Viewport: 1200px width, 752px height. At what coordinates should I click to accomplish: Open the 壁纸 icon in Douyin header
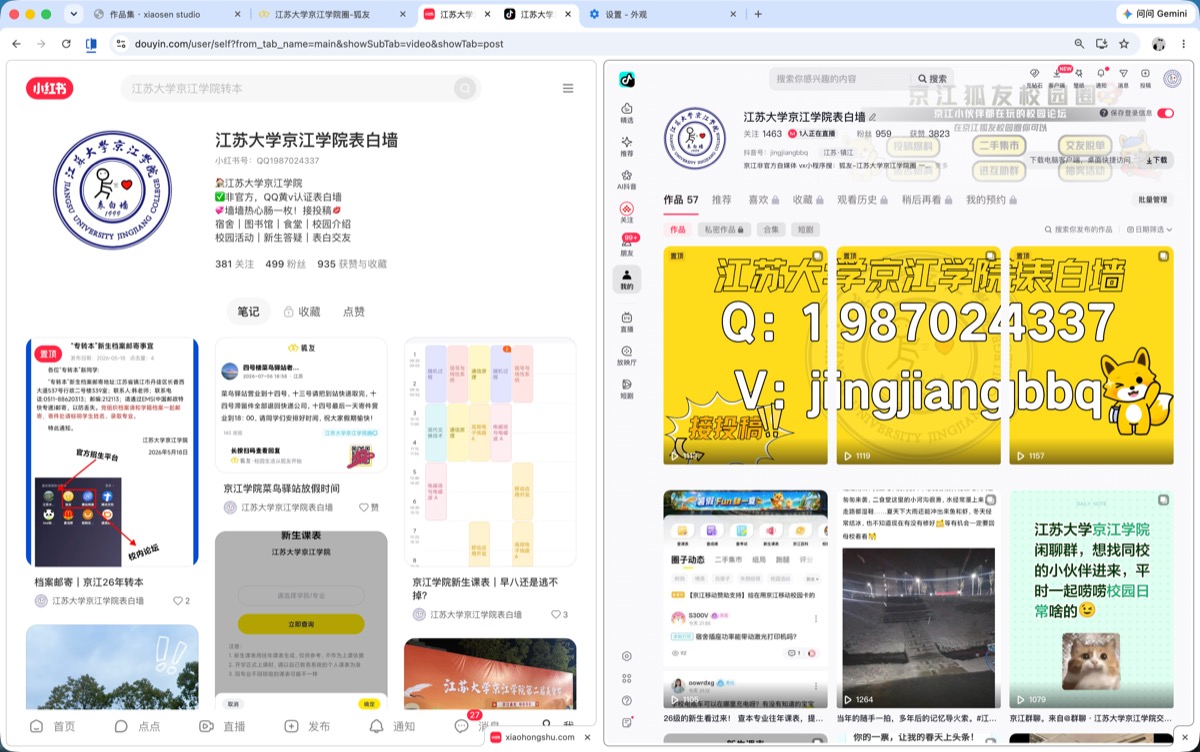tap(1079, 74)
